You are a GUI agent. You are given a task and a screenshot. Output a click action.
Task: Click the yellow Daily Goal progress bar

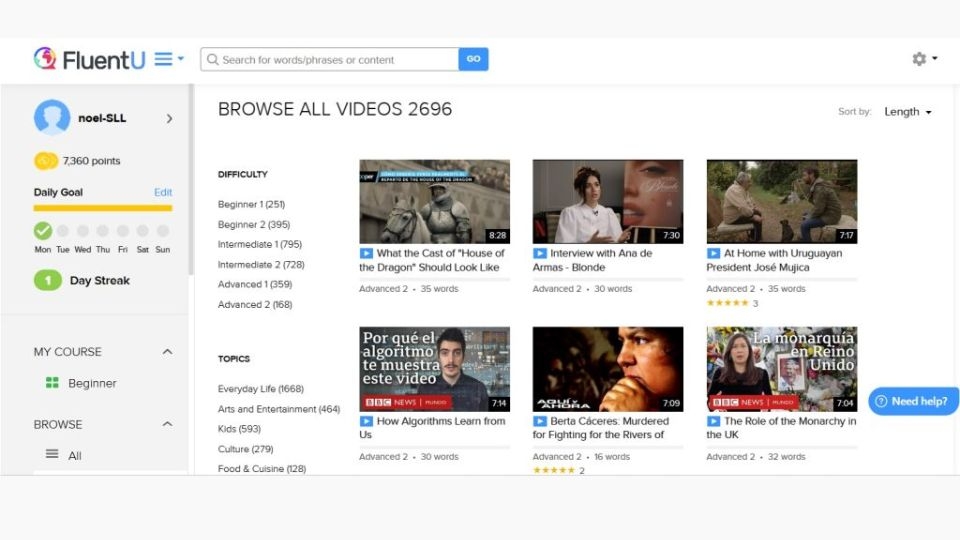point(103,208)
